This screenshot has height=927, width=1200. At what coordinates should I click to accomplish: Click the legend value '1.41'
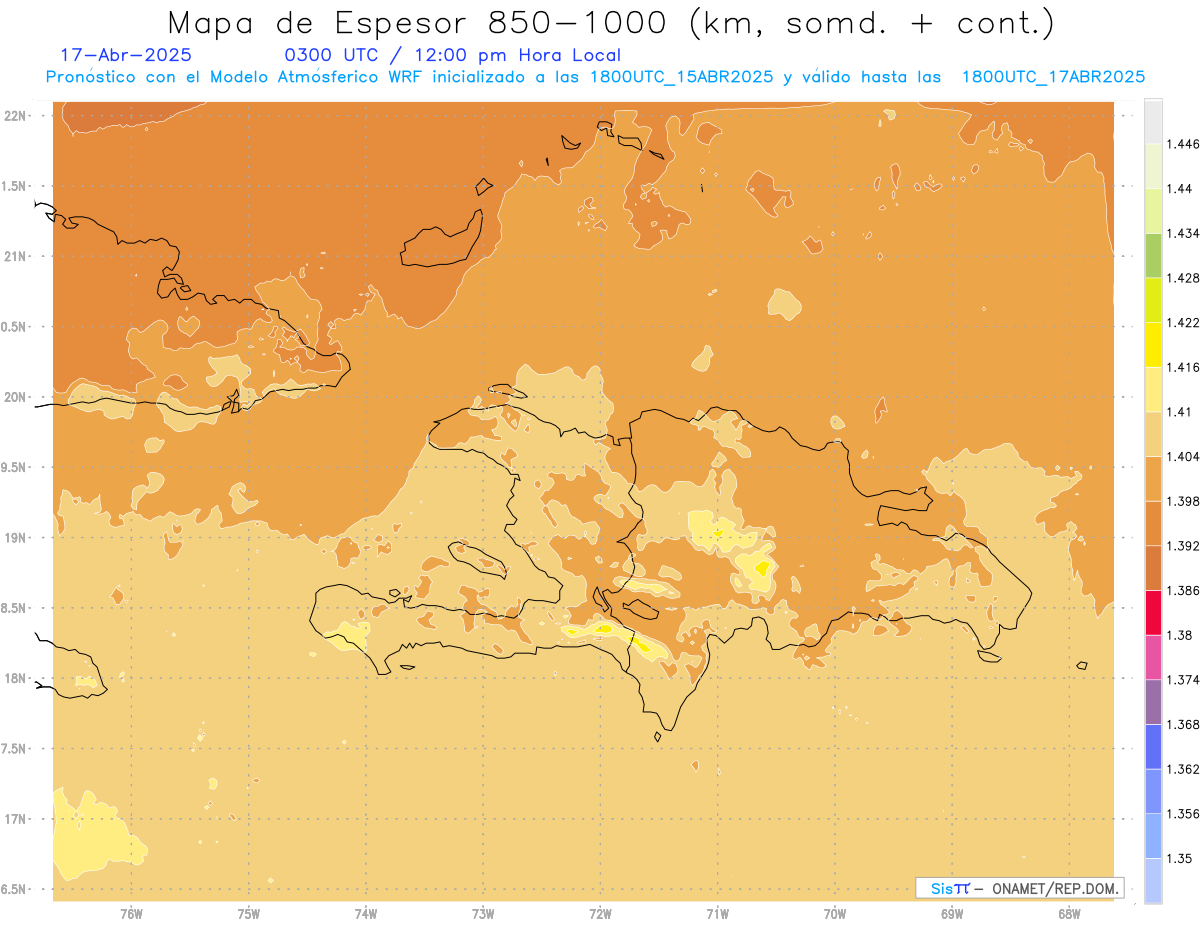tap(1179, 412)
